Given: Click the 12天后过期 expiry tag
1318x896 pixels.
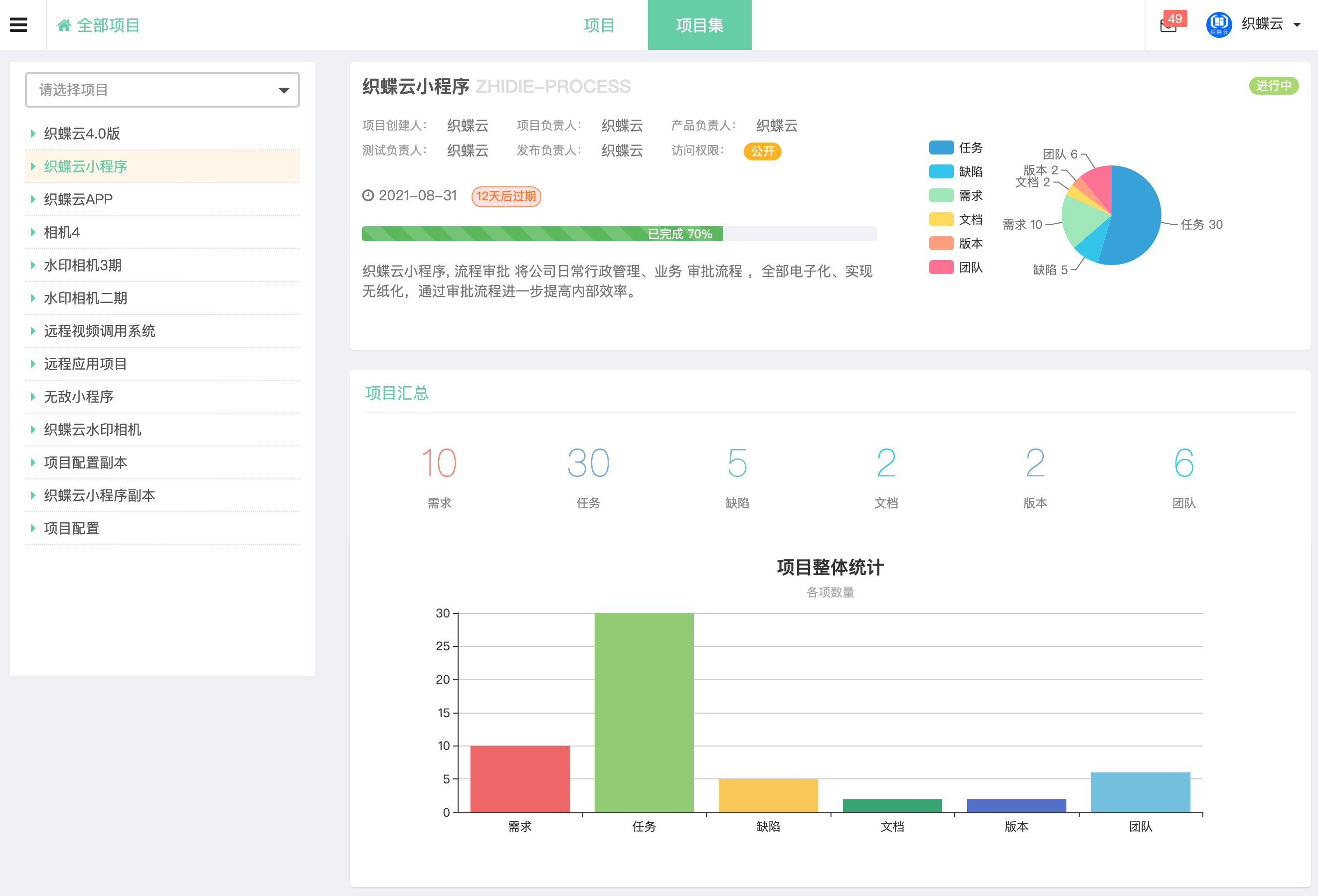Looking at the screenshot, I should click(506, 196).
